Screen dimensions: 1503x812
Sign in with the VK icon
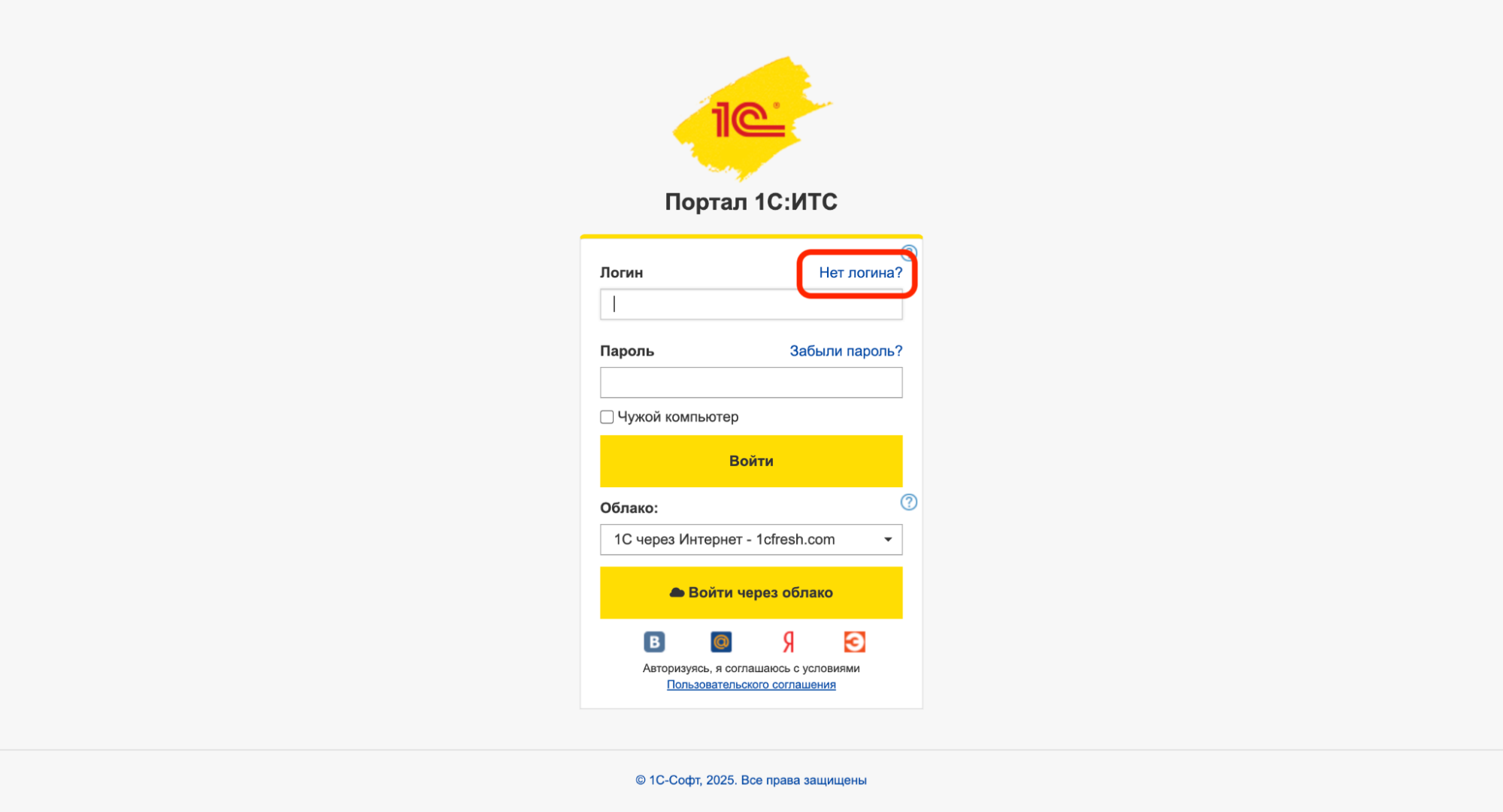pyautogui.click(x=654, y=642)
